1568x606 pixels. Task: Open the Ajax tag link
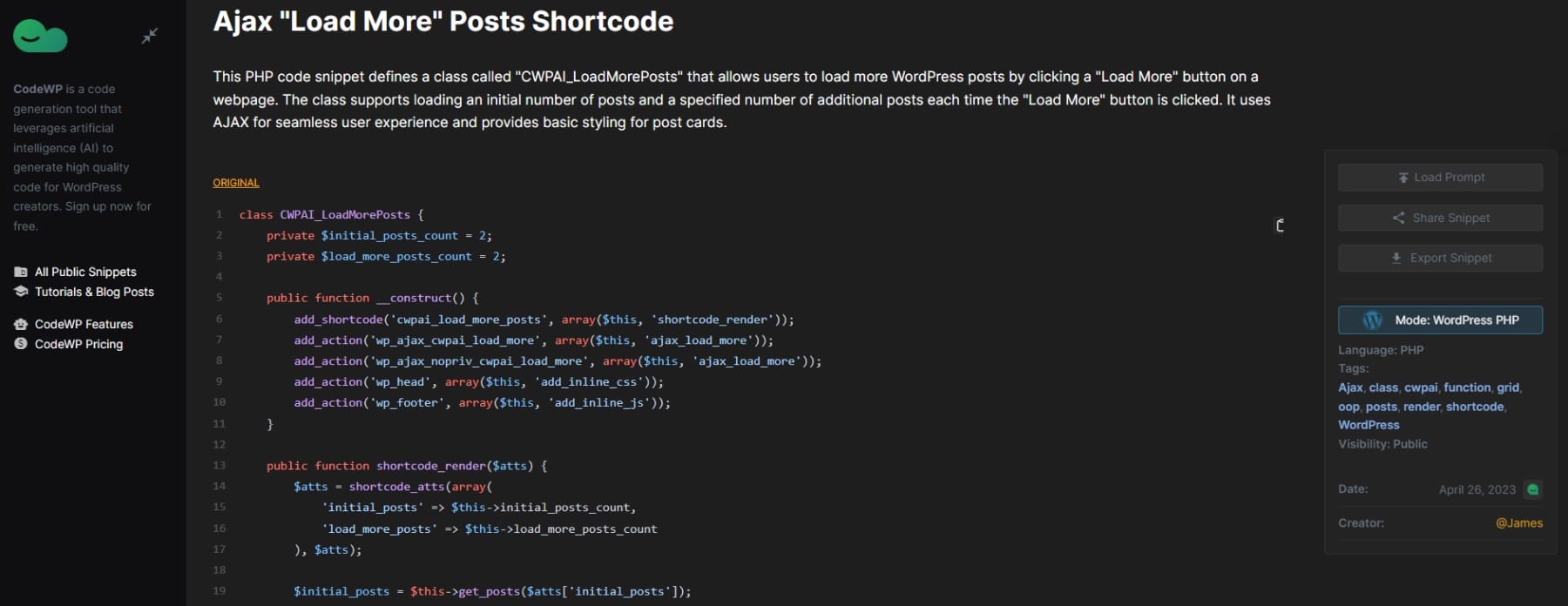click(x=1349, y=387)
